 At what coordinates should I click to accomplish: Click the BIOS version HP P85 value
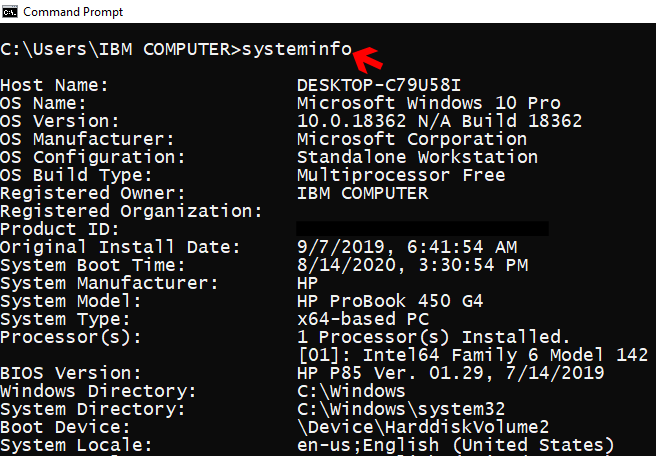coord(450,373)
